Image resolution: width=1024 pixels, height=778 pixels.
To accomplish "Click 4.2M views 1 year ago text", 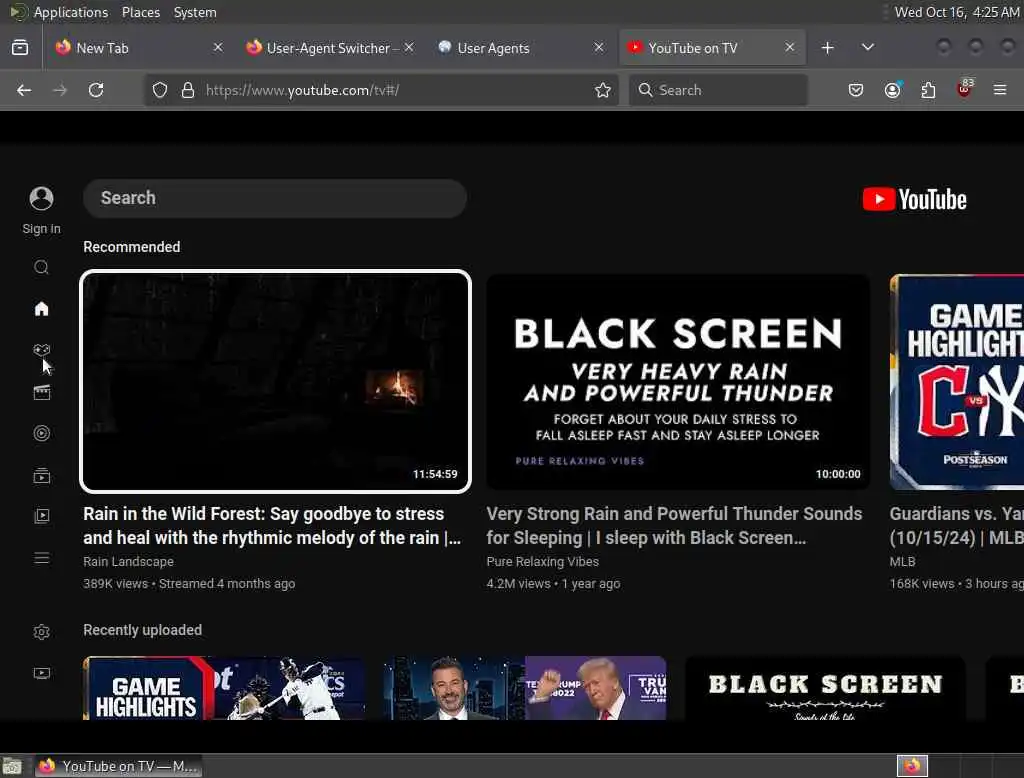I will [553, 583].
